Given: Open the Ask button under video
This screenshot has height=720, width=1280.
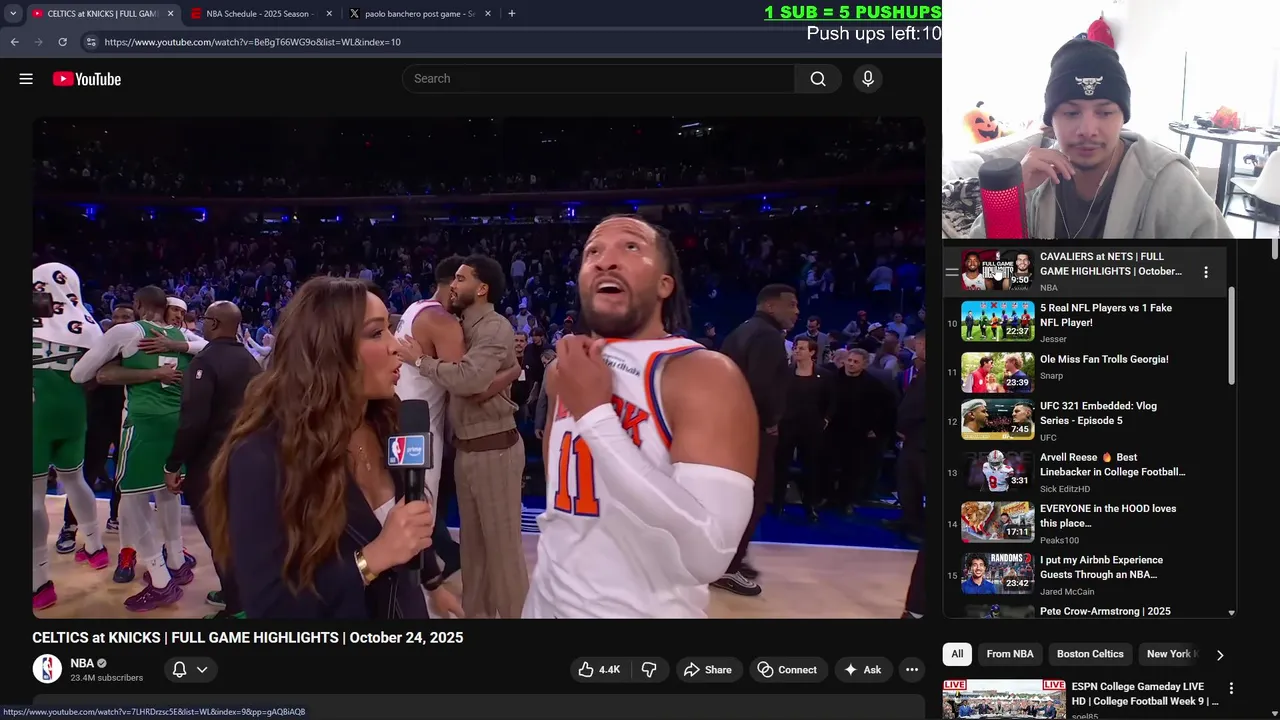Looking at the screenshot, I should tap(862, 670).
